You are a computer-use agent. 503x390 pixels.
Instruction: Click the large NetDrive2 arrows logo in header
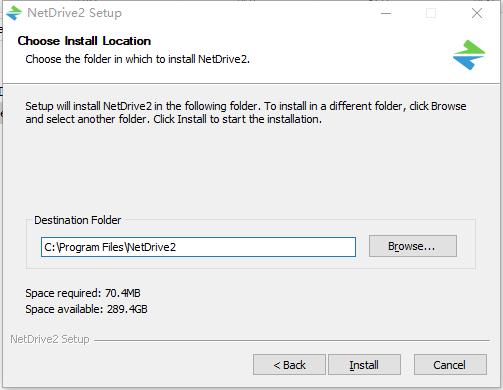(x=469, y=55)
